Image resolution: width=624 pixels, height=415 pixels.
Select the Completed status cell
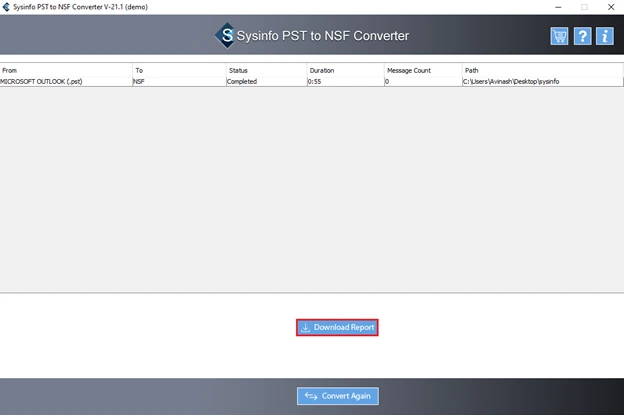(x=267, y=82)
